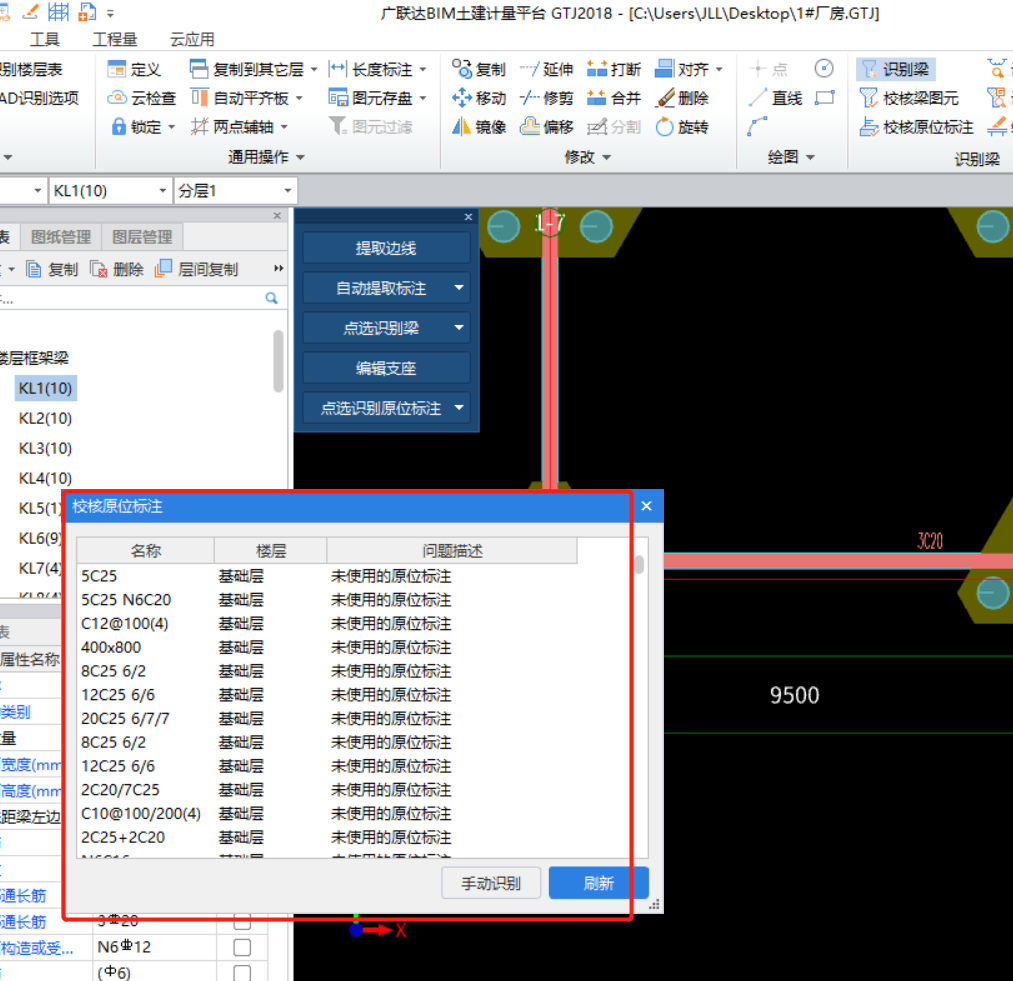Open the 工具 menu
The height and width of the screenshot is (981, 1013).
pos(45,39)
